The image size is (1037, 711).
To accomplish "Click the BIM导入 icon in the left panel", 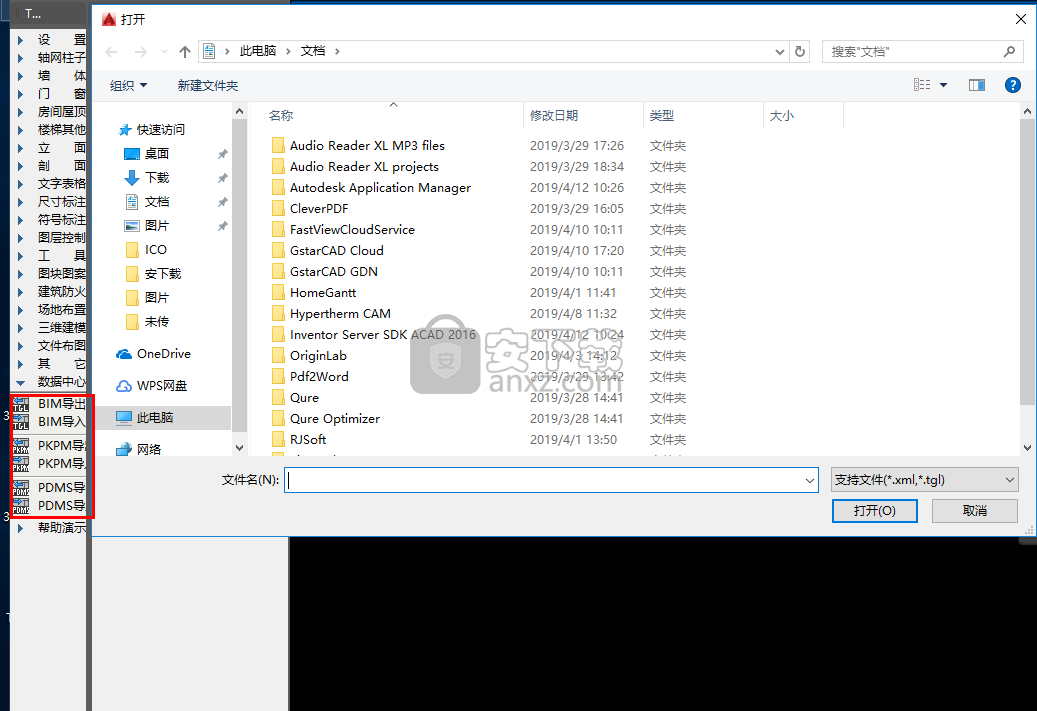I will point(21,422).
